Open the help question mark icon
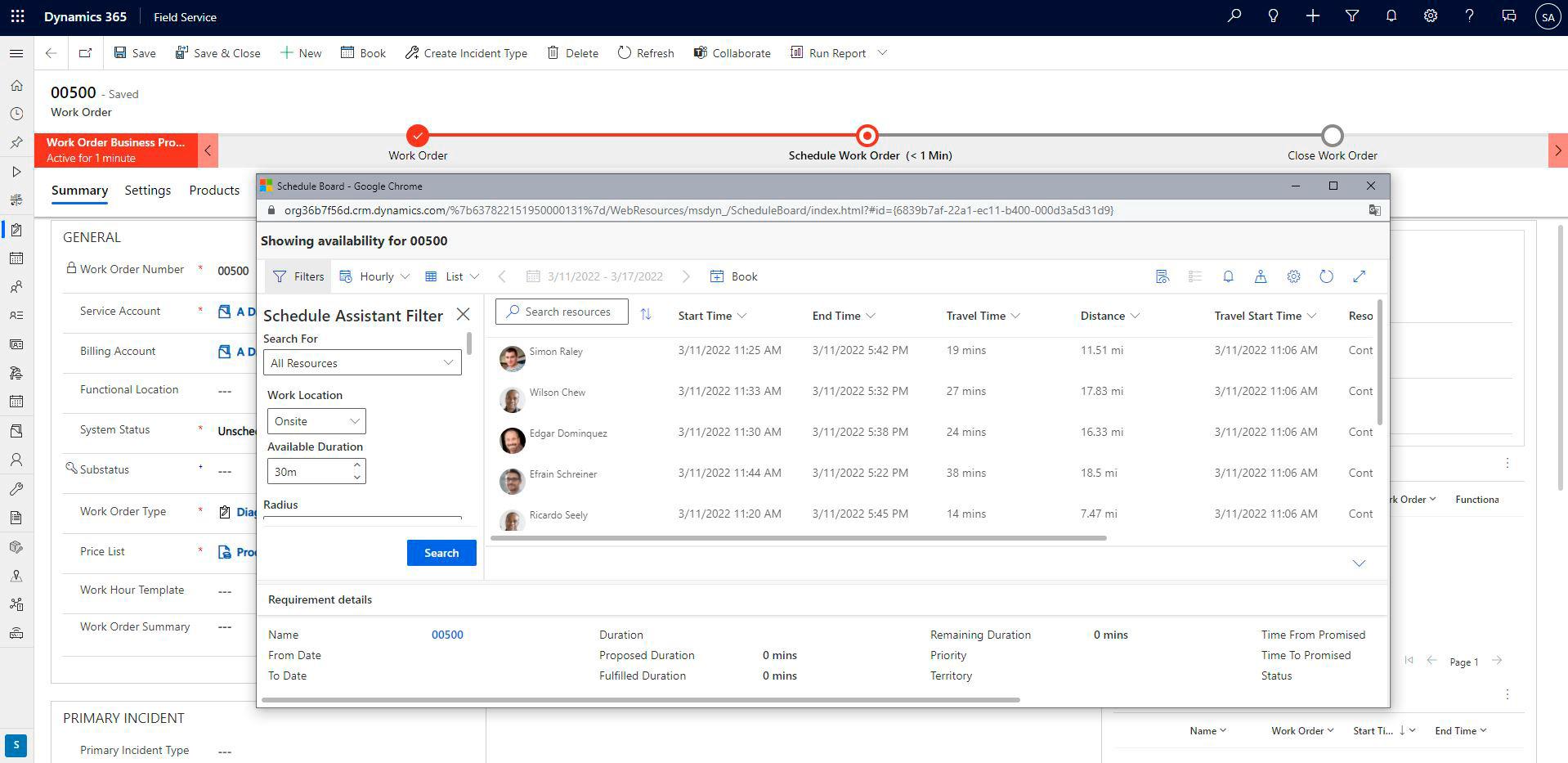Screen dimensions: 1568x763 (1469, 16)
